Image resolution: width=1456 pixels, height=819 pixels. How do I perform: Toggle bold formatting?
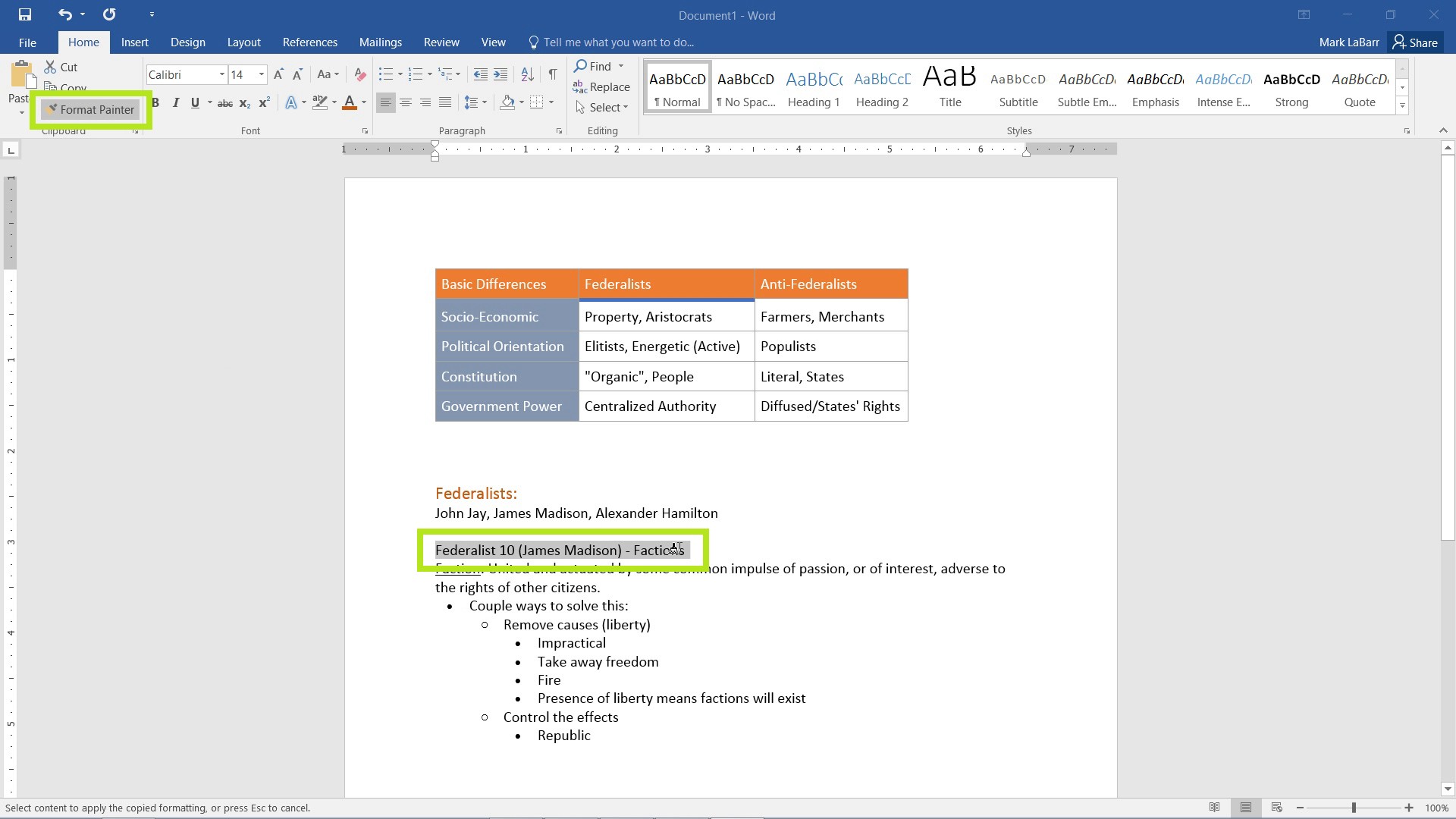point(155,102)
